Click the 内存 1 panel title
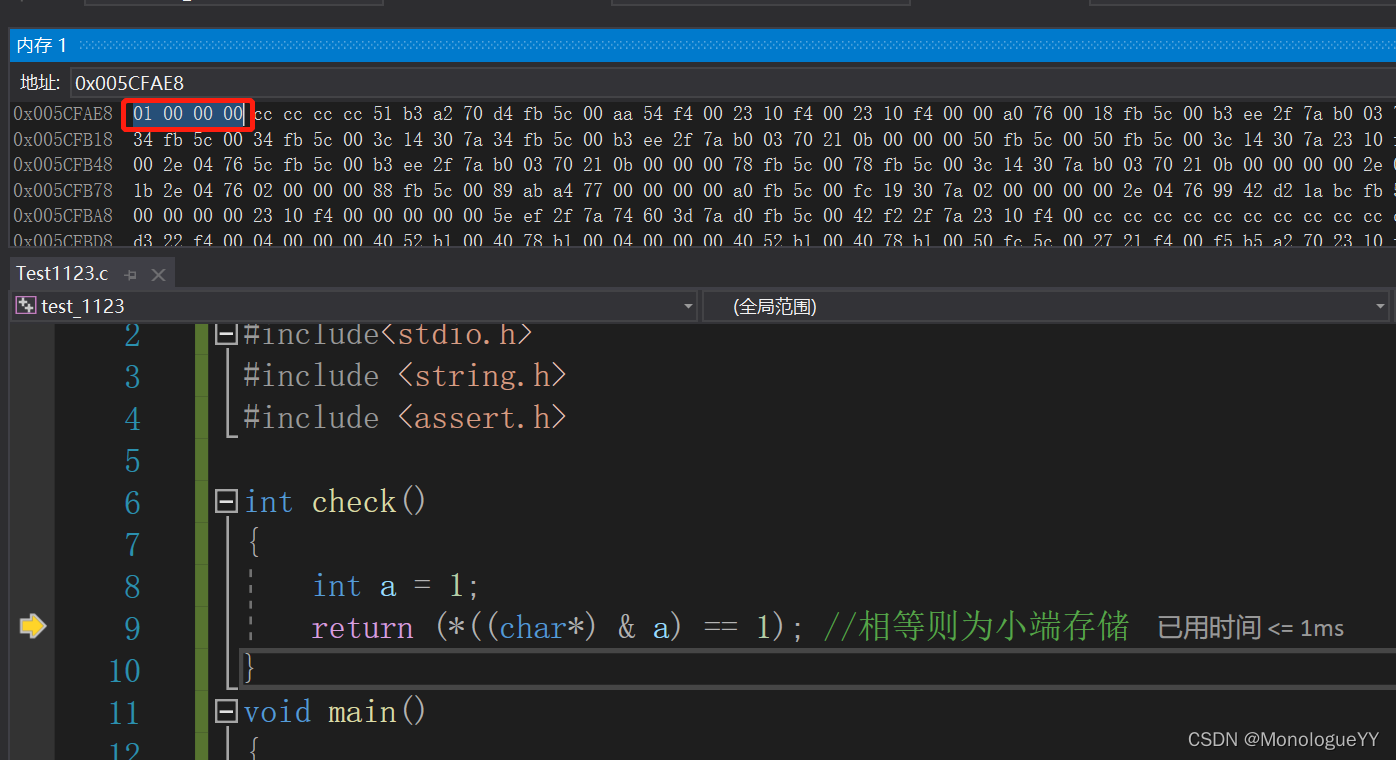Screen dimensions: 1396x760 coord(42,45)
